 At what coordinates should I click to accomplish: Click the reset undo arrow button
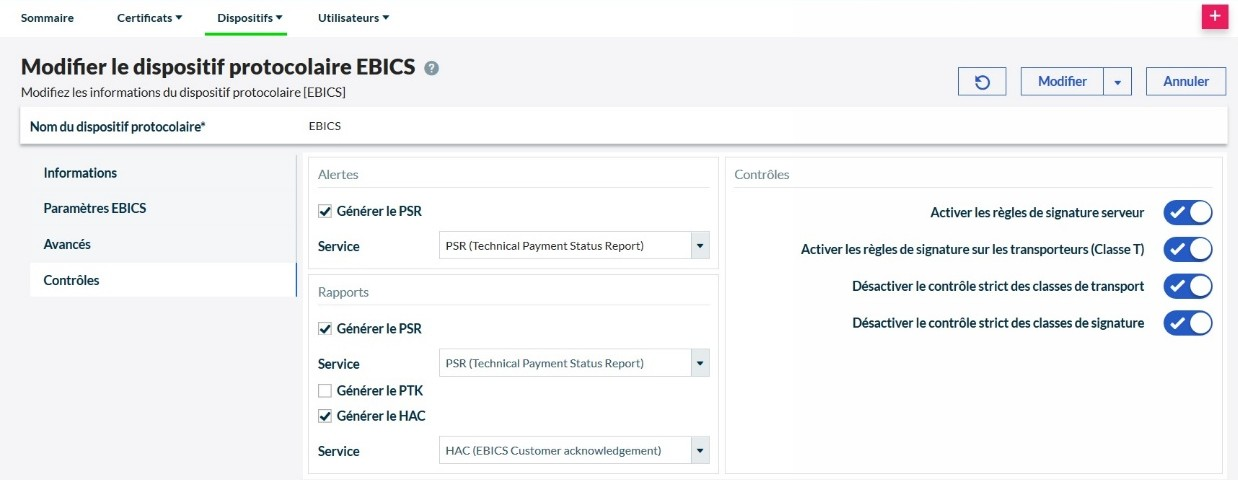click(x=982, y=82)
